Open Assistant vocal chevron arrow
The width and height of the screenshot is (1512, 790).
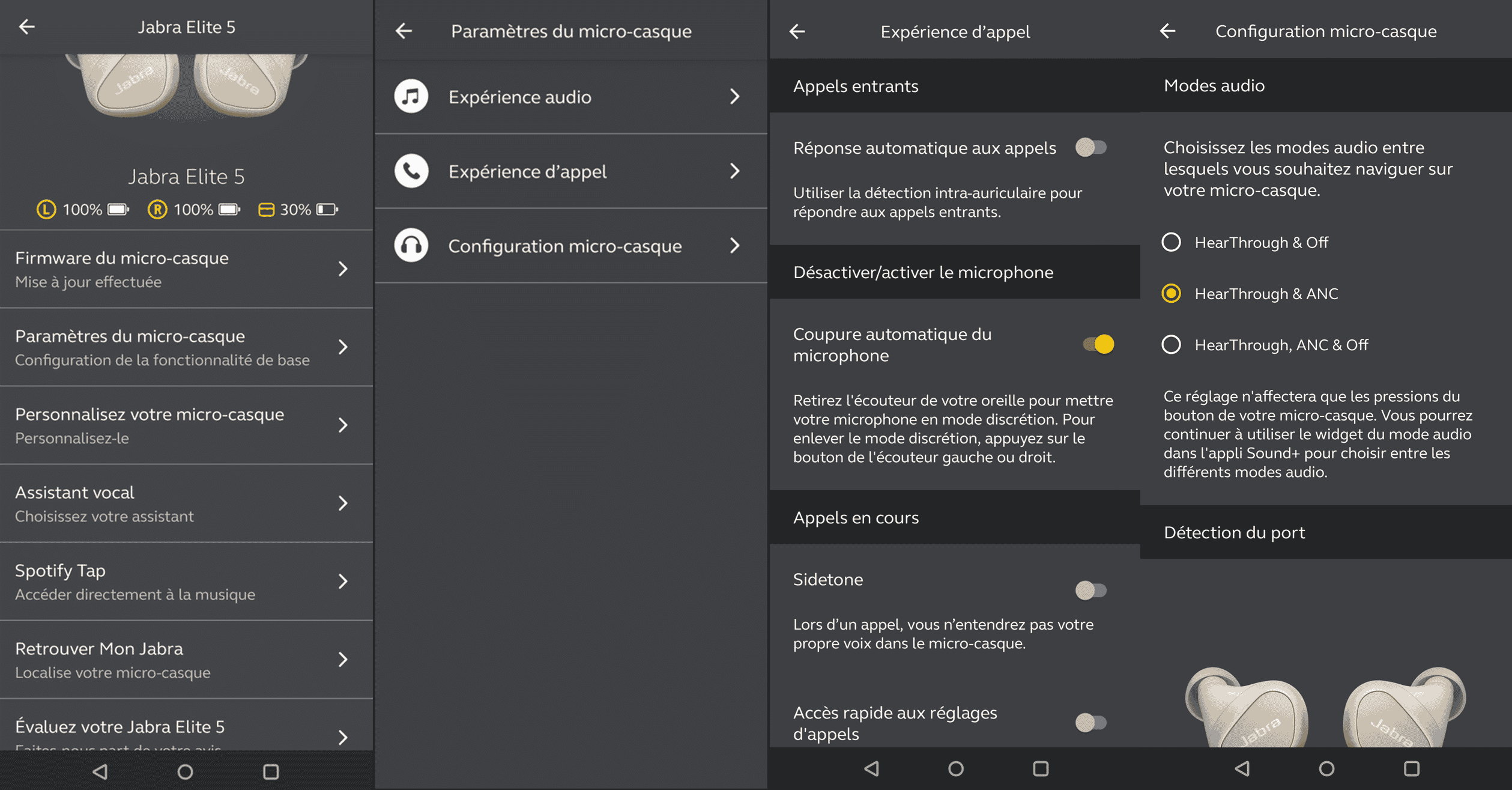coord(343,503)
